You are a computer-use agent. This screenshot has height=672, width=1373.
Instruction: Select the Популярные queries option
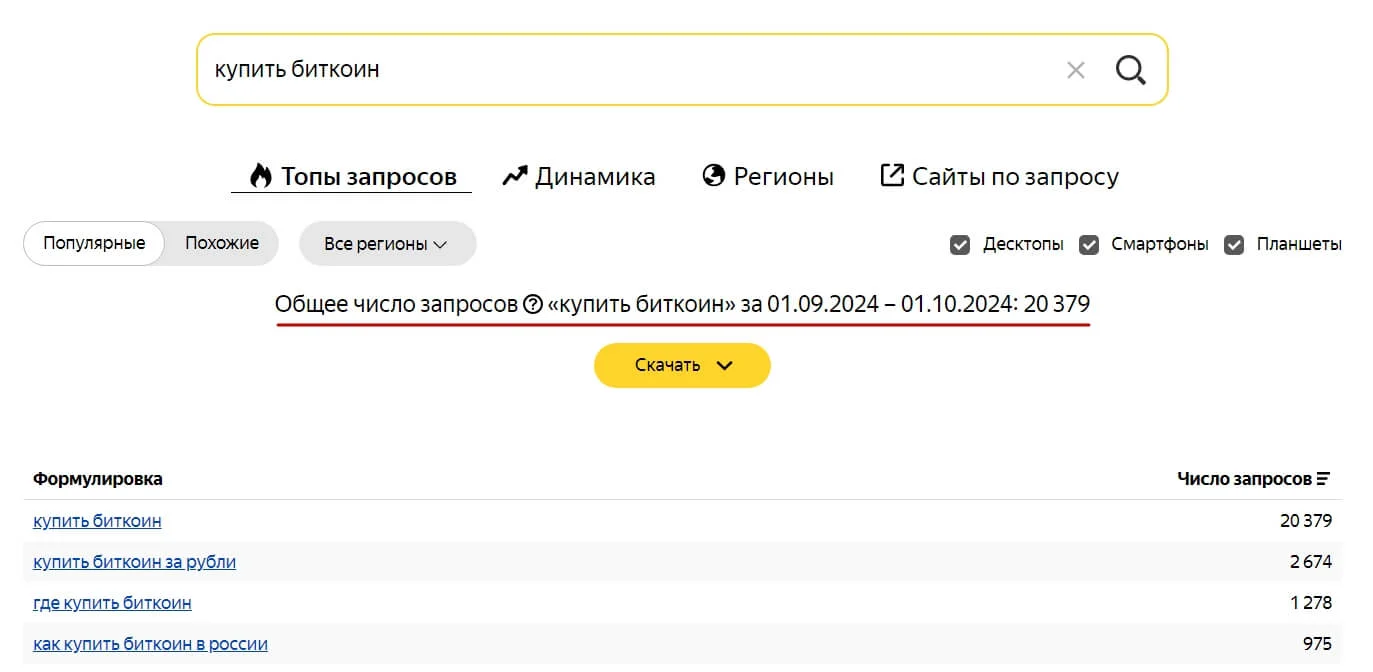(x=94, y=243)
